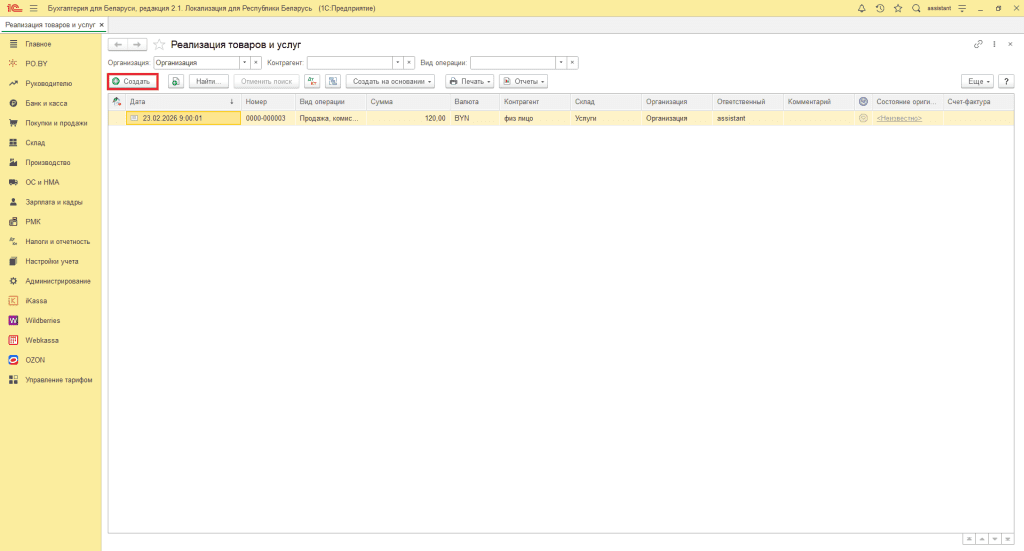Click the Дт/Кт postings icon
Image resolution: width=1024 pixels, height=551 pixels.
[x=313, y=81]
